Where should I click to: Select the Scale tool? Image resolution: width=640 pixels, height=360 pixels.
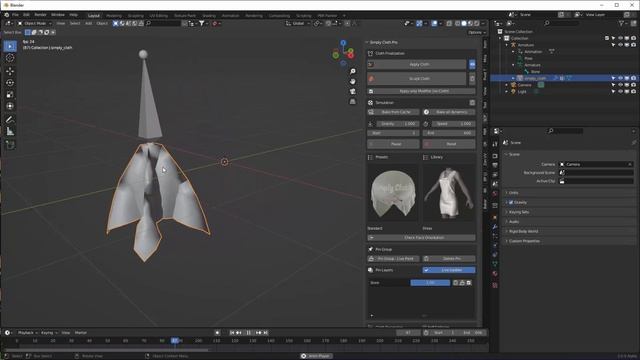point(10,95)
